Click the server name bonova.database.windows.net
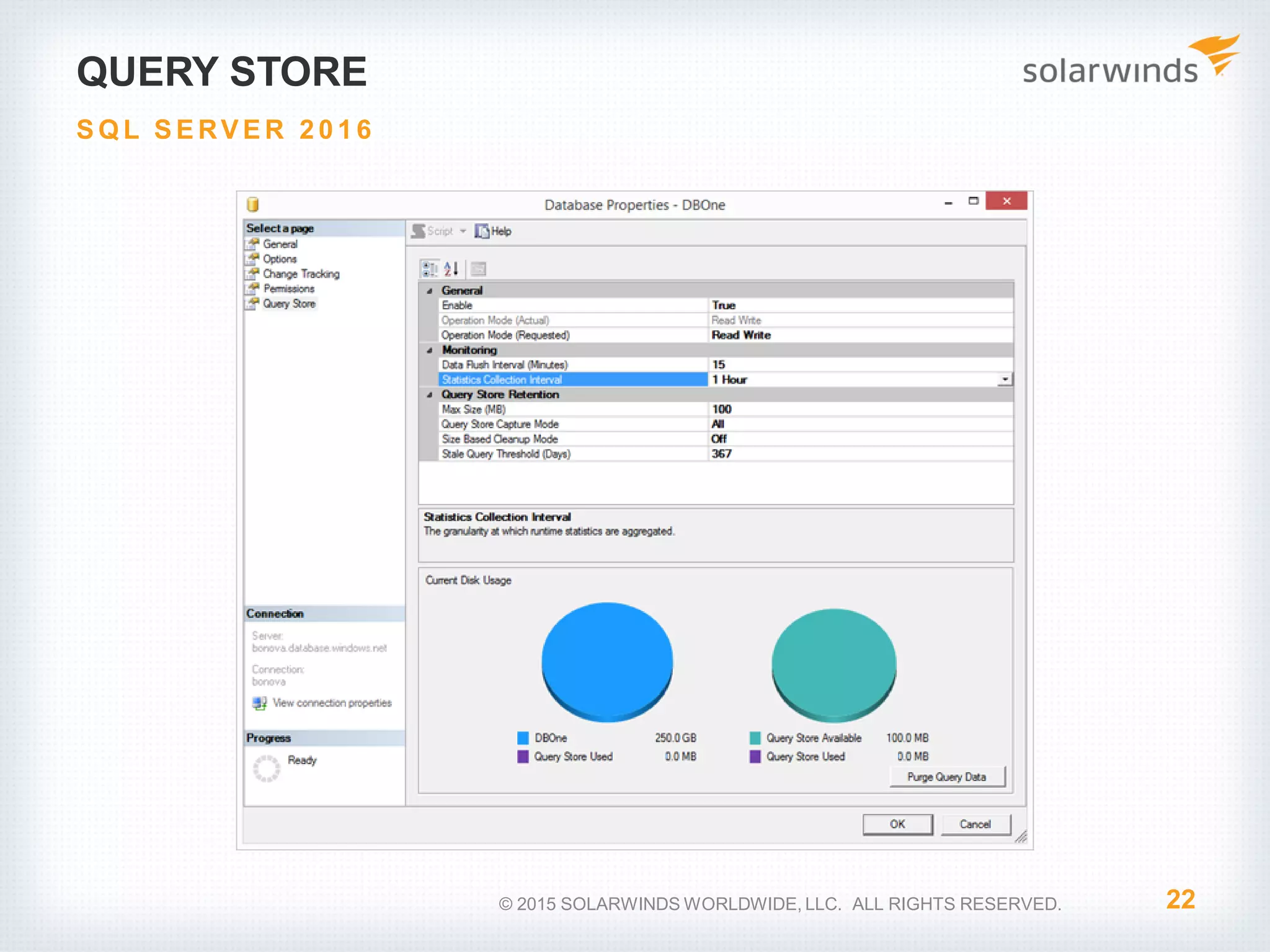Screen dimensions: 1270x952 (x=319, y=648)
